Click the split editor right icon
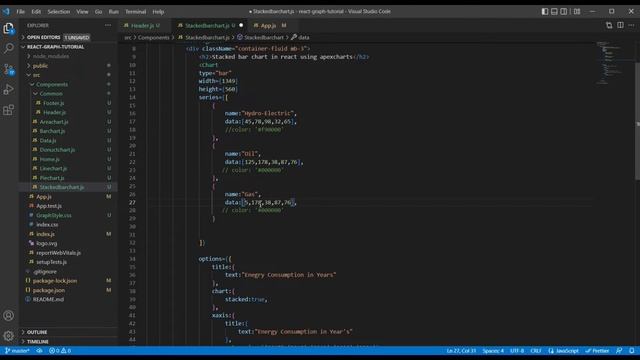Viewport: 640px width, 360px height. tap(620, 25)
